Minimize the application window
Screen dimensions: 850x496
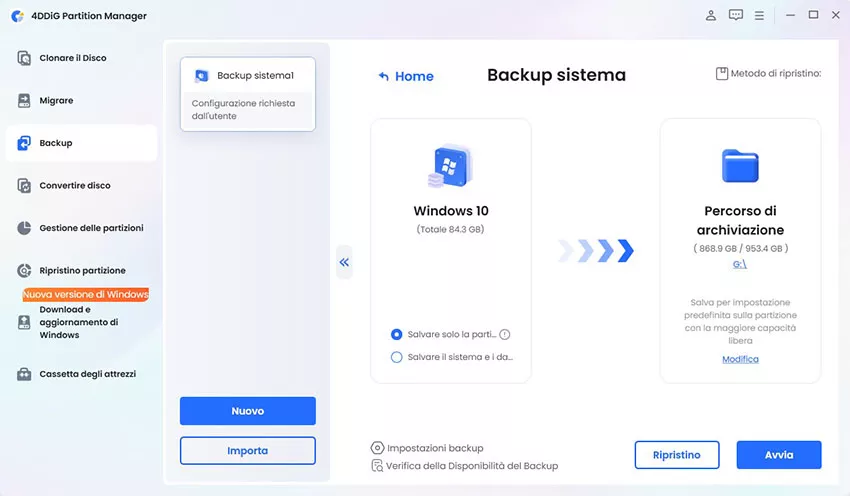(x=790, y=15)
